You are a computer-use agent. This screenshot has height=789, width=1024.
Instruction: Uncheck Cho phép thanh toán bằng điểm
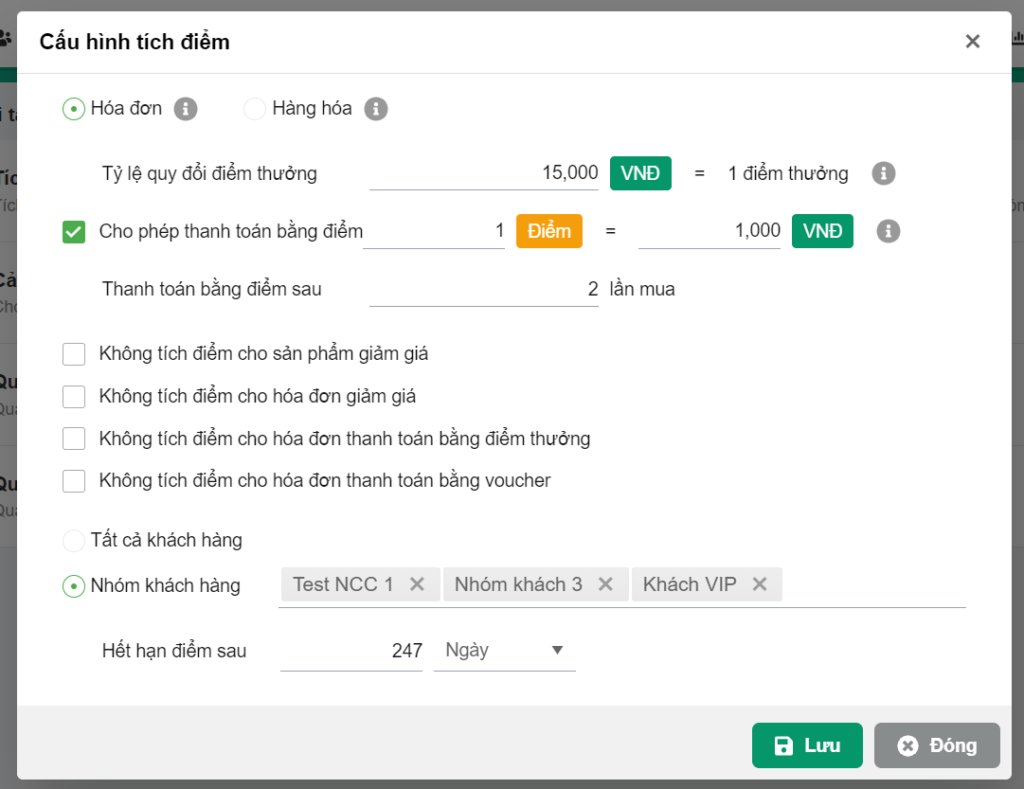(74, 232)
